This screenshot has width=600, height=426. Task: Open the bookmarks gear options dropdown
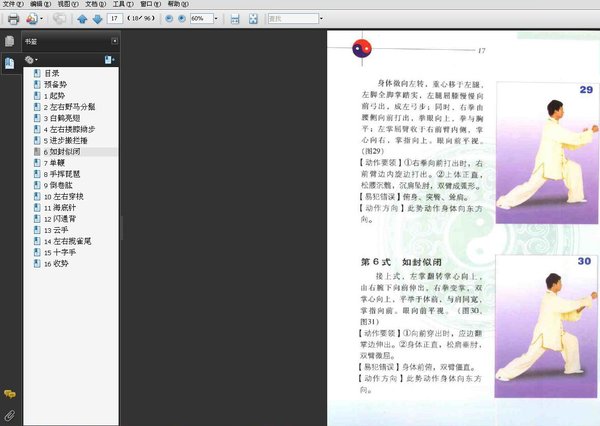pos(31,60)
